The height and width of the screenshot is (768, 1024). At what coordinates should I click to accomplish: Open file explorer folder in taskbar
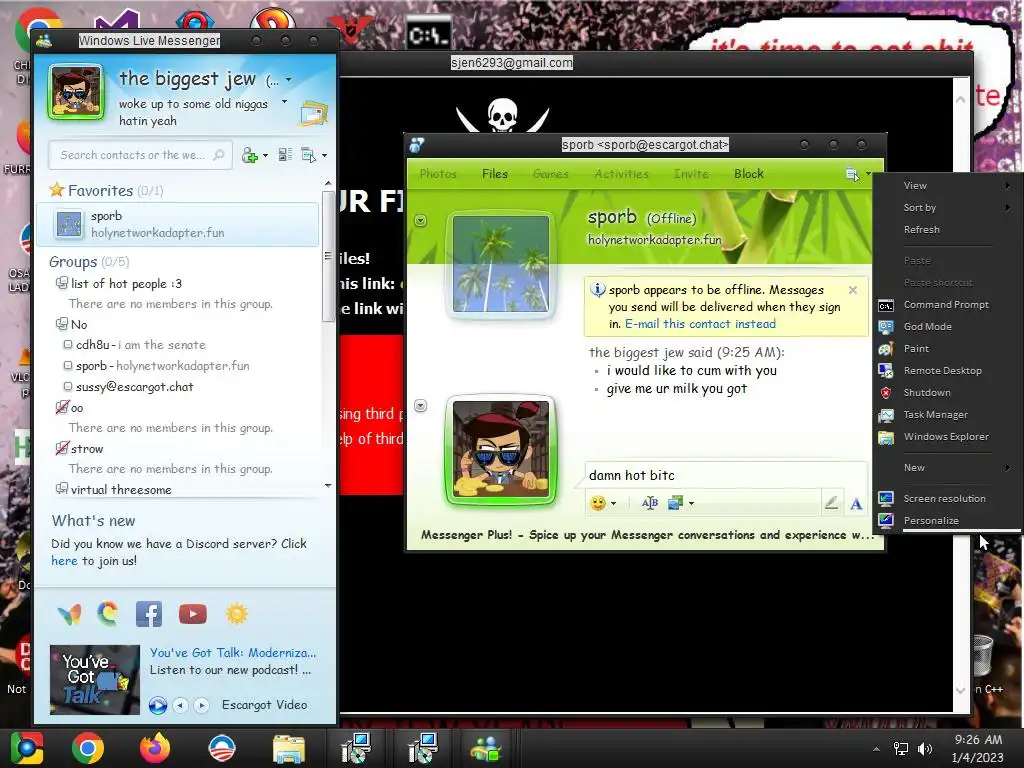288,748
